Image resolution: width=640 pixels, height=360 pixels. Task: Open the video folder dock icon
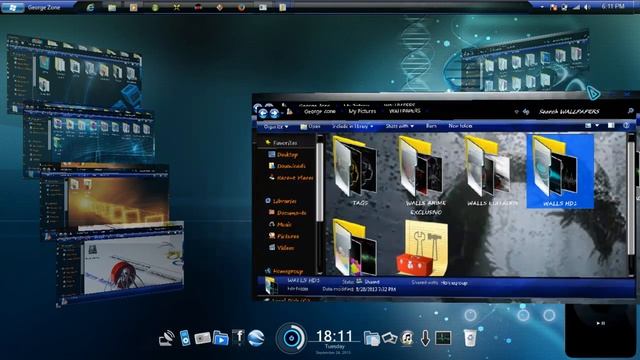220,338
